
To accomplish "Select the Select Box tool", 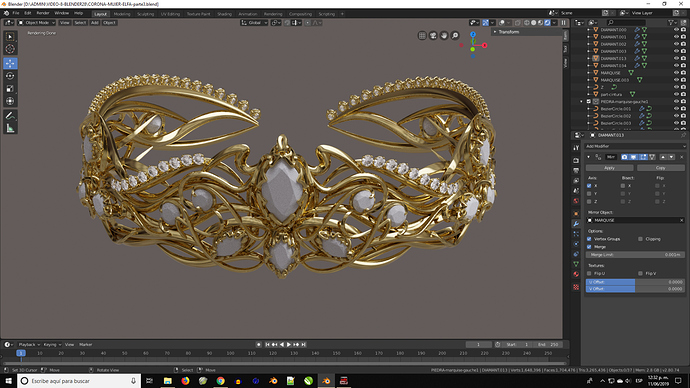I will [10, 37].
